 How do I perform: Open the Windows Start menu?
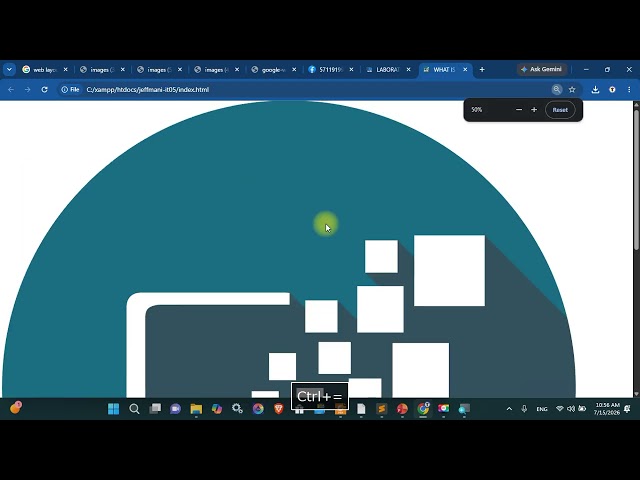pos(113,409)
